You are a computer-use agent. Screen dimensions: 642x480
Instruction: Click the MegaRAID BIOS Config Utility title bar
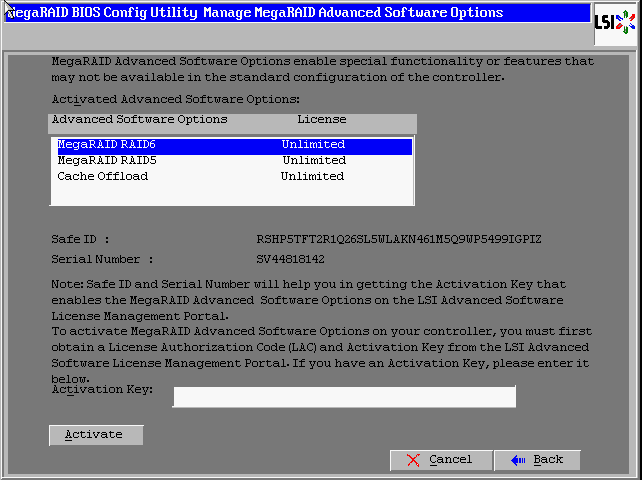(x=300, y=13)
